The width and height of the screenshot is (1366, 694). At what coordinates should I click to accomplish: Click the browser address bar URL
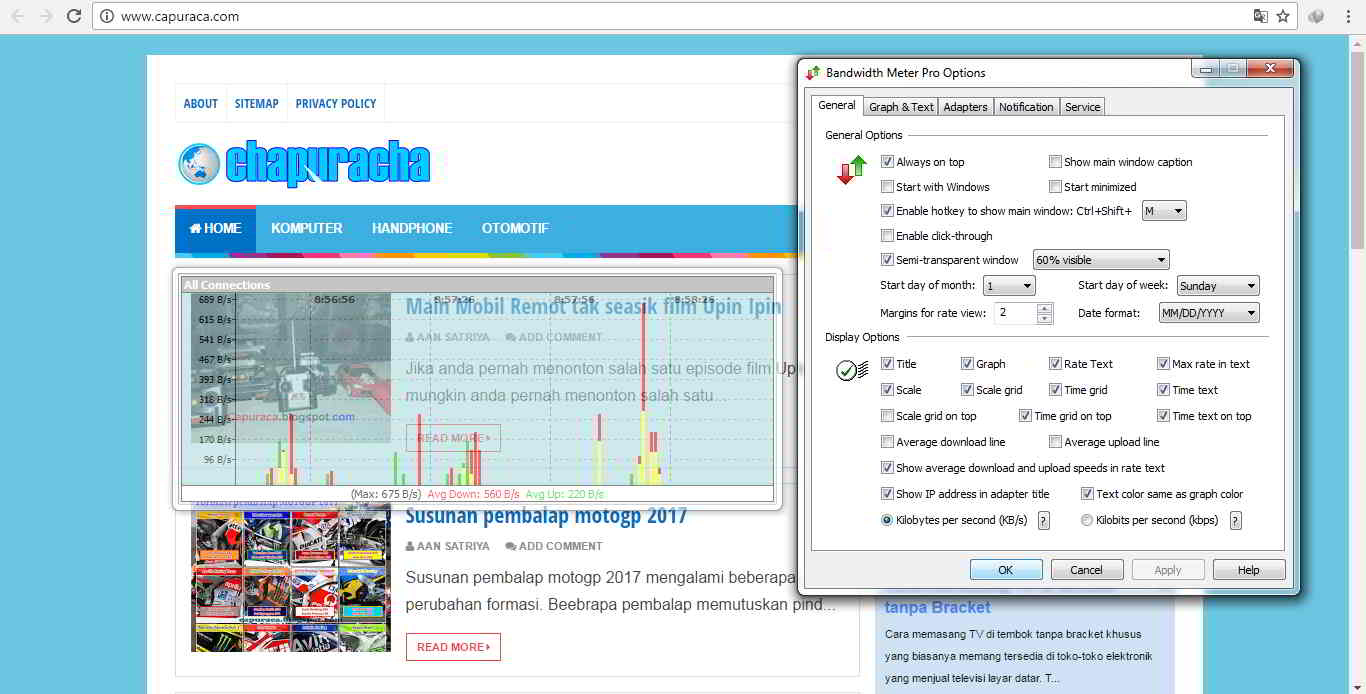coord(180,16)
